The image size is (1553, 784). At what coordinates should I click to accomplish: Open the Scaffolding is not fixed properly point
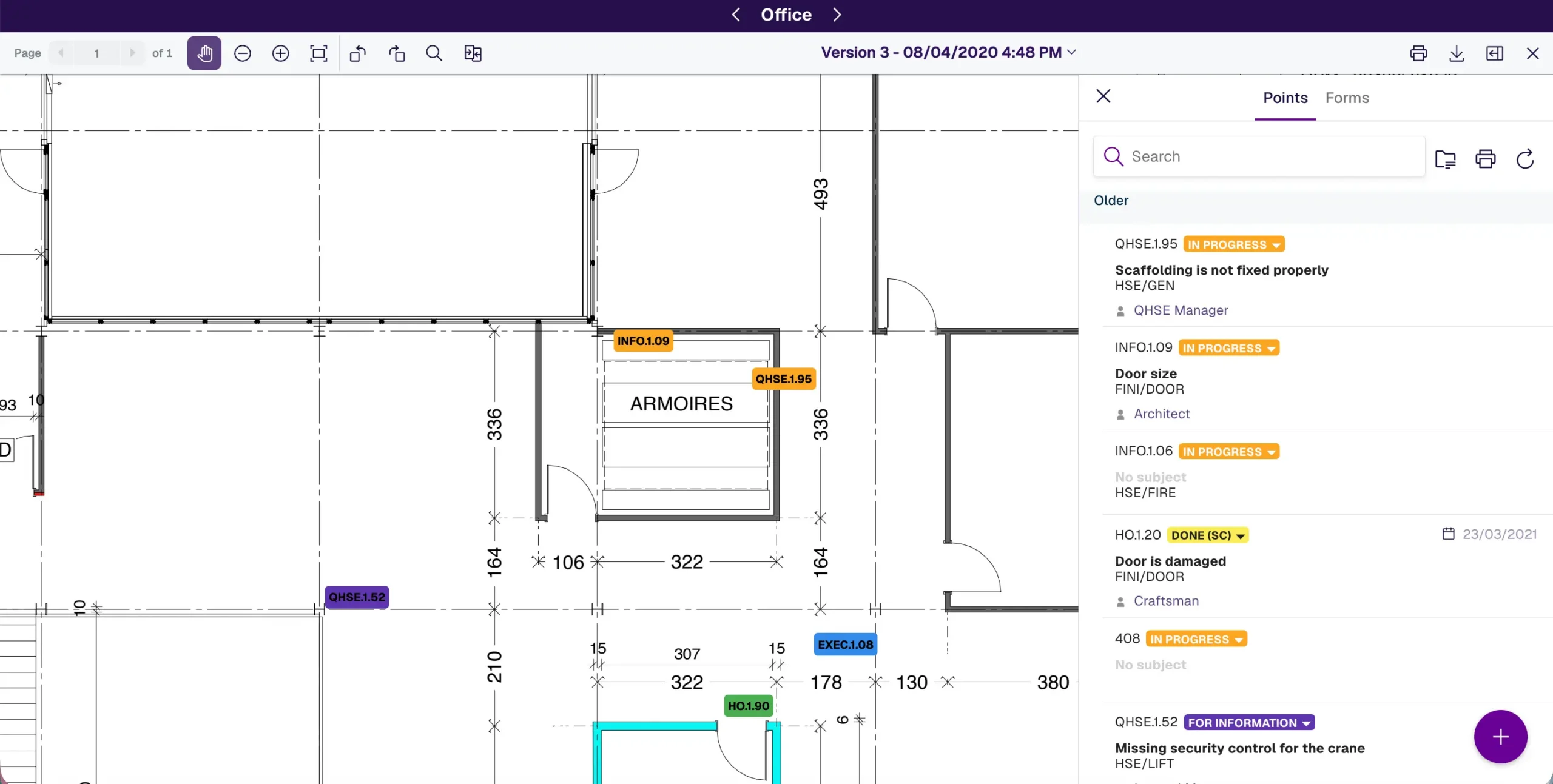click(x=1221, y=270)
